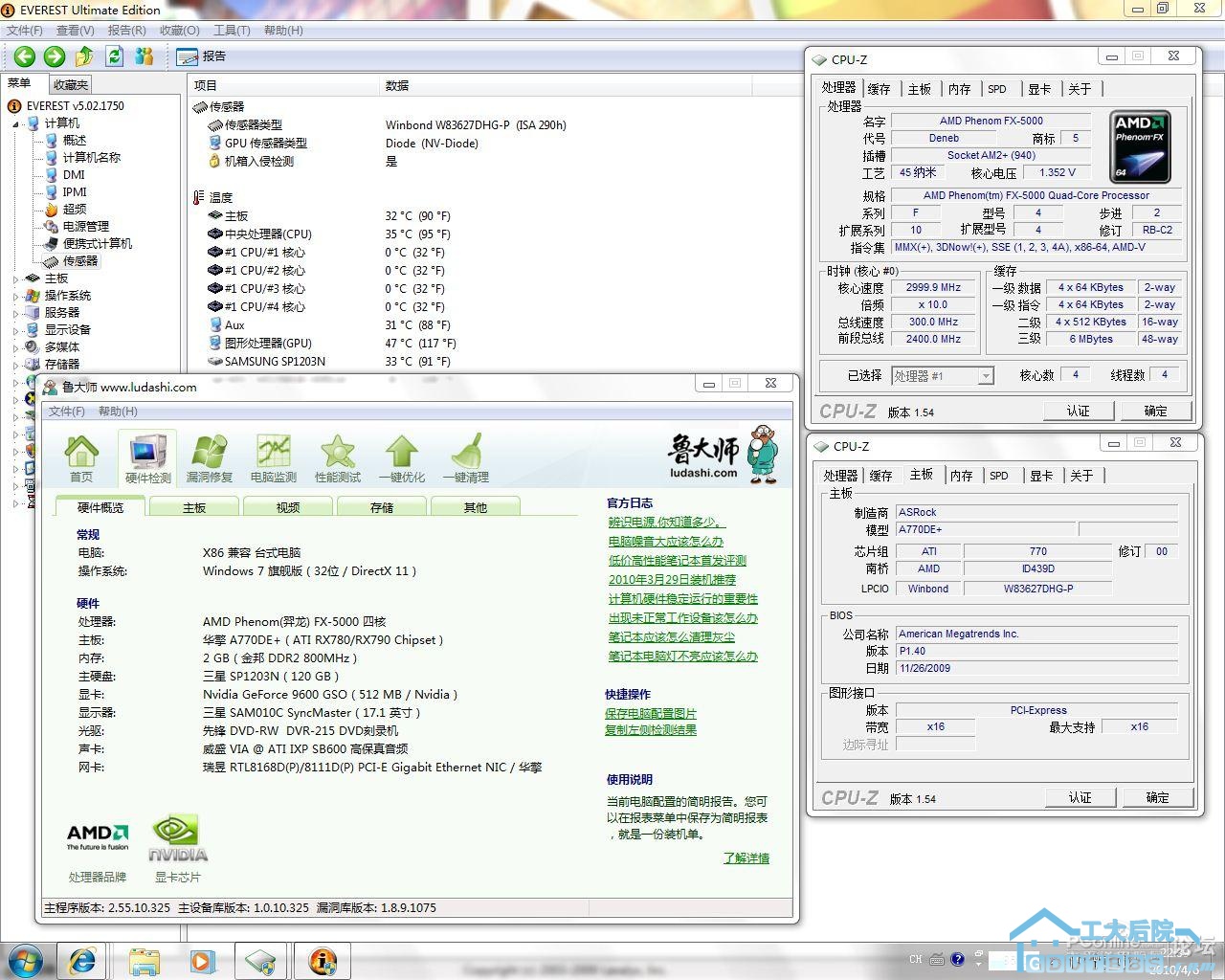The height and width of the screenshot is (980, 1225).
Task: Switch to 存储 tab in Ludashi
Action: pyautogui.click(x=382, y=507)
